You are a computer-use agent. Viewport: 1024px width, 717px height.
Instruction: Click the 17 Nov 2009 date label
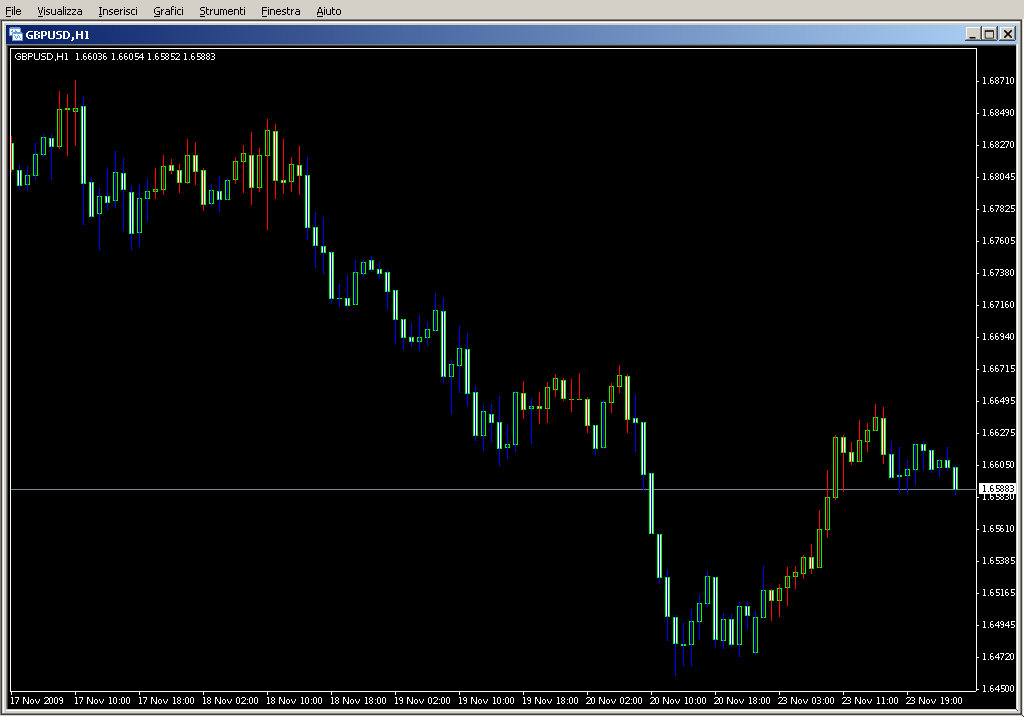[40, 700]
